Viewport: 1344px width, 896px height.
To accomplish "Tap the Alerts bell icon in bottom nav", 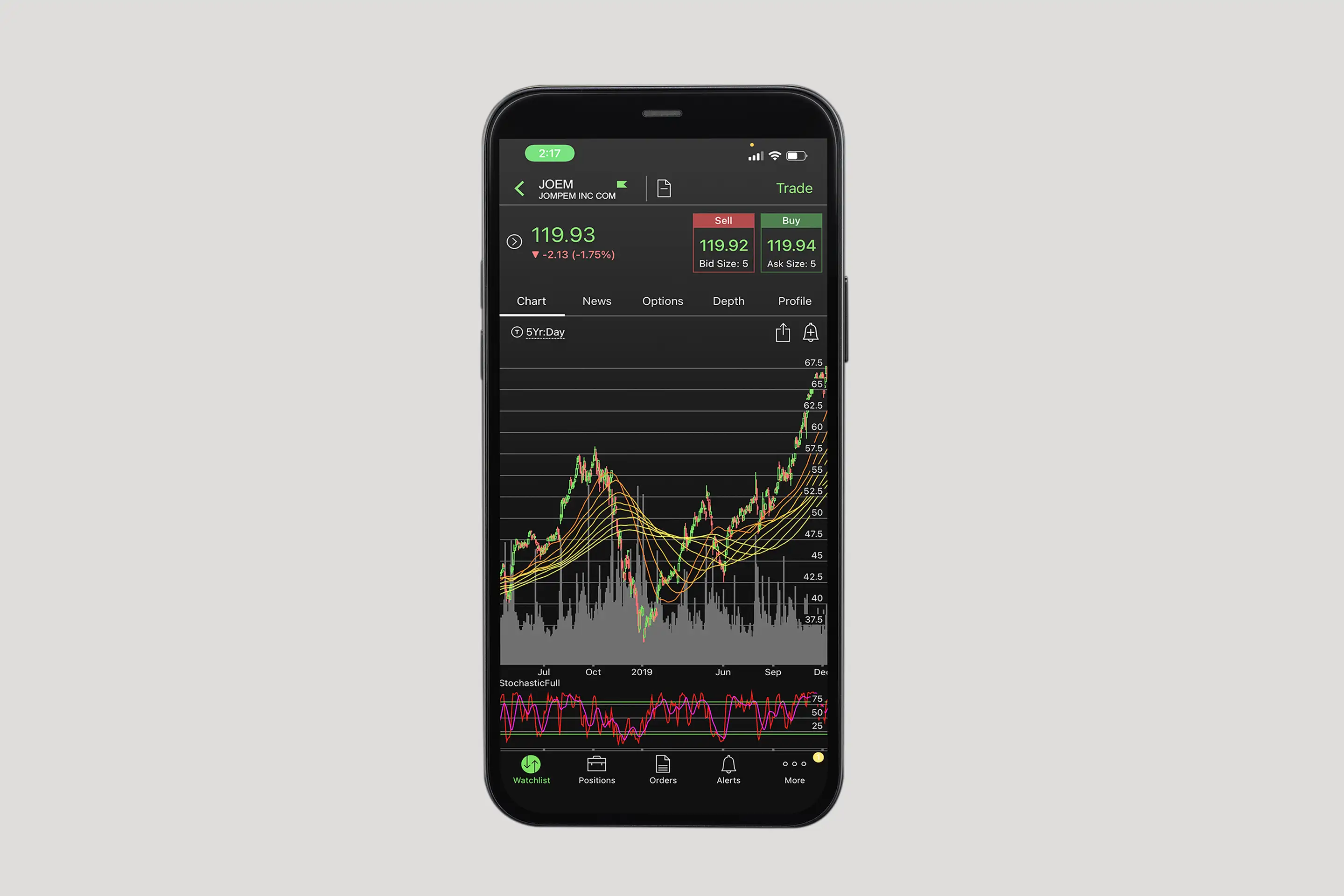I will coord(728,765).
